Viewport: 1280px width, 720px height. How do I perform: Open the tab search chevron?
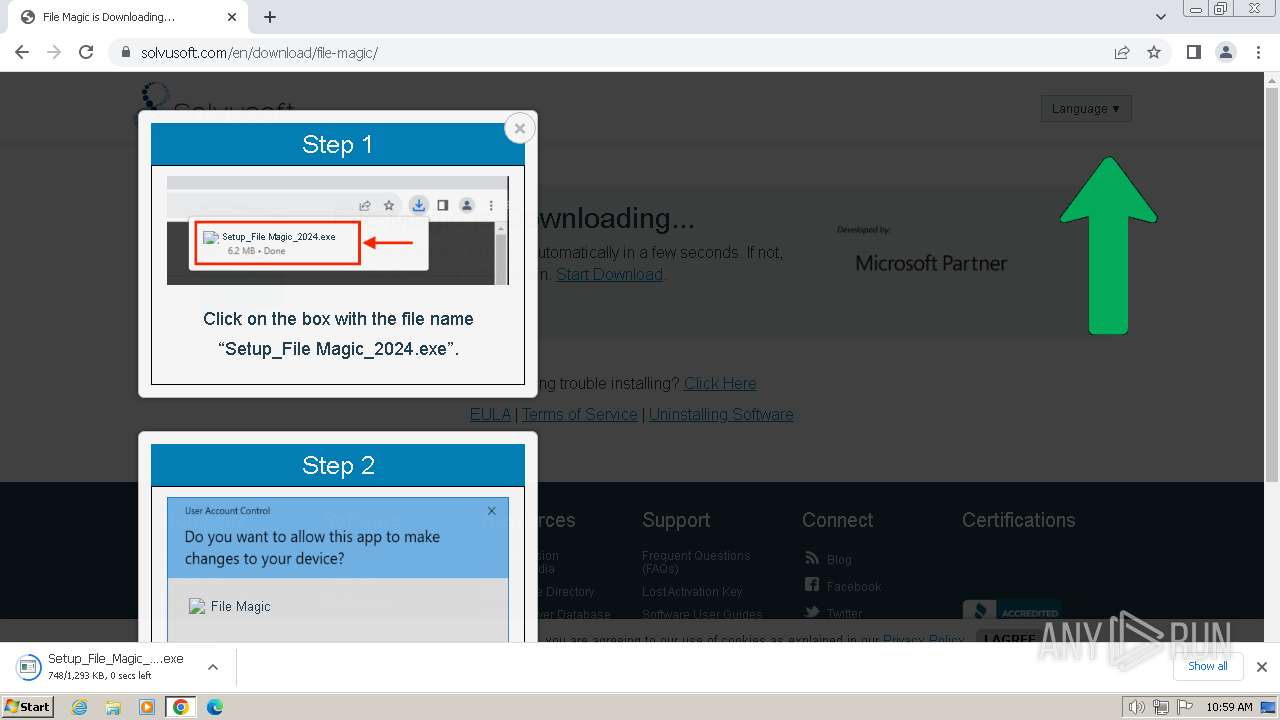tap(1161, 17)
